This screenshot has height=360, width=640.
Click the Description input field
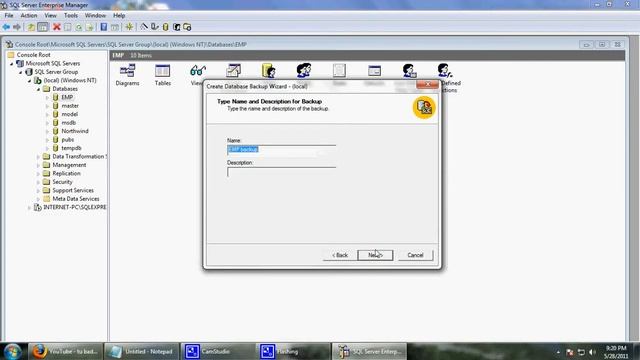pyautogui.click(x=281, y=172)
